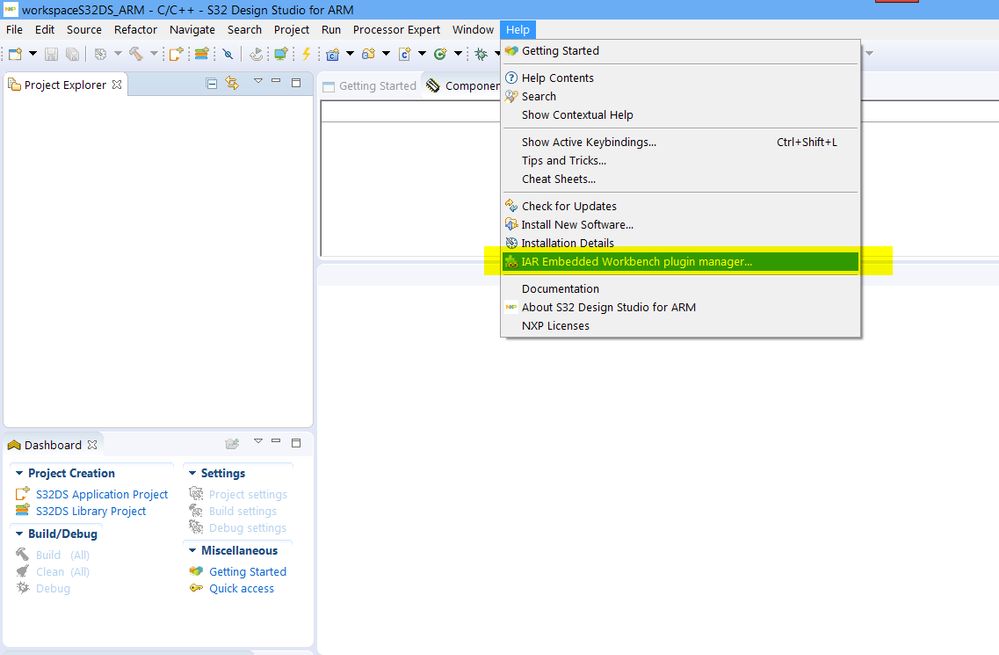Collapse All in Project Explorer
The image size is (999, 655).
coord(212,83)
